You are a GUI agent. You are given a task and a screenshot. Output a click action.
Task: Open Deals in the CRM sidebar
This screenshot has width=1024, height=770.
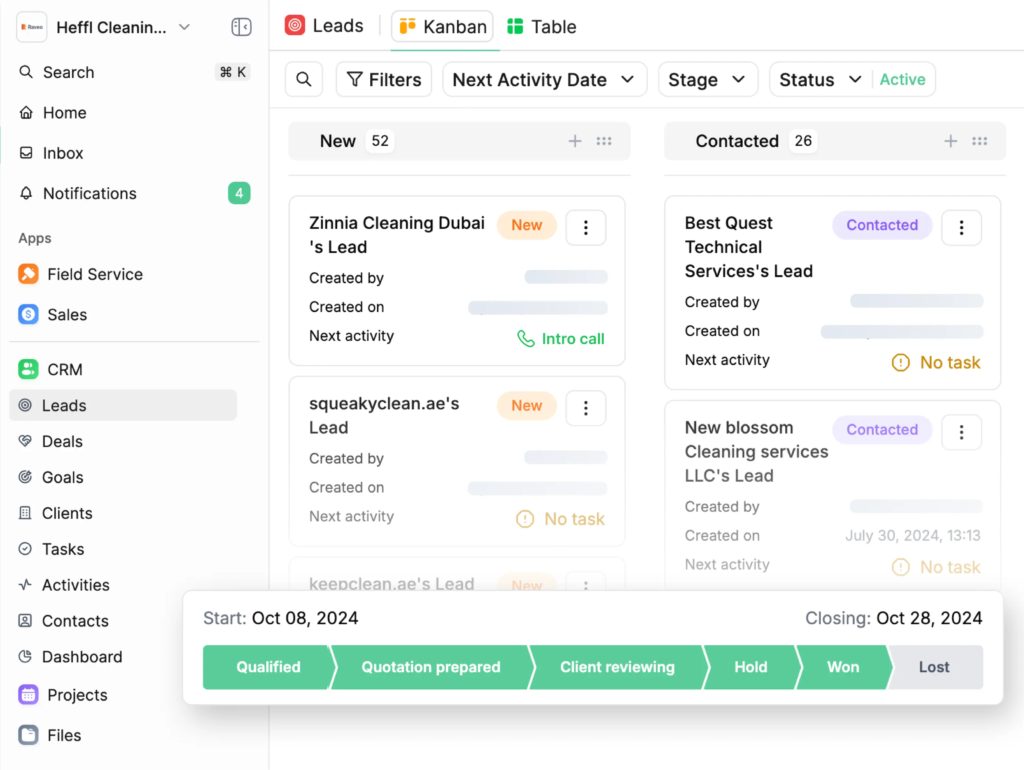point(62,441)
